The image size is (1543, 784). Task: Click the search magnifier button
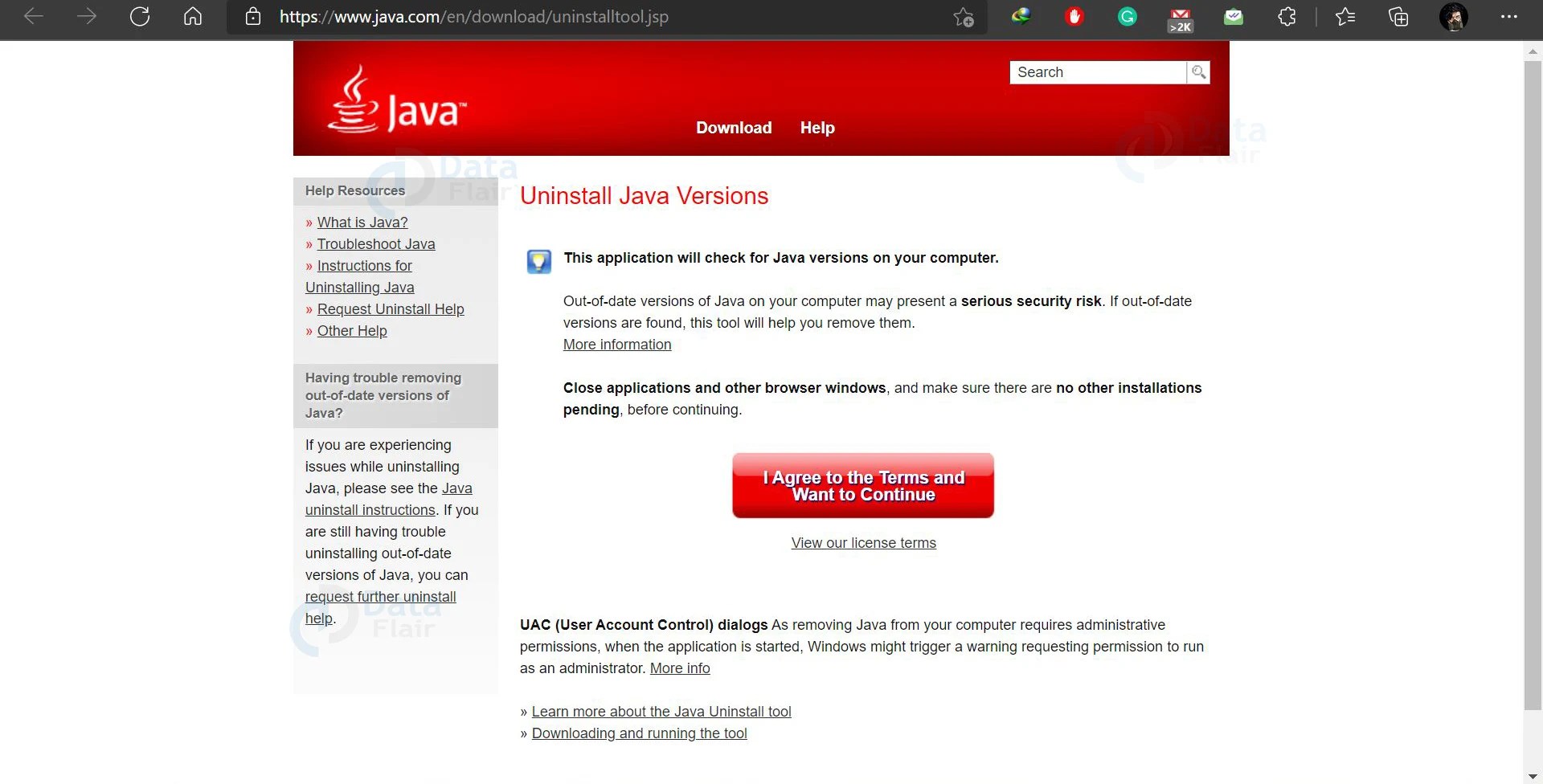pos(1198,72)
